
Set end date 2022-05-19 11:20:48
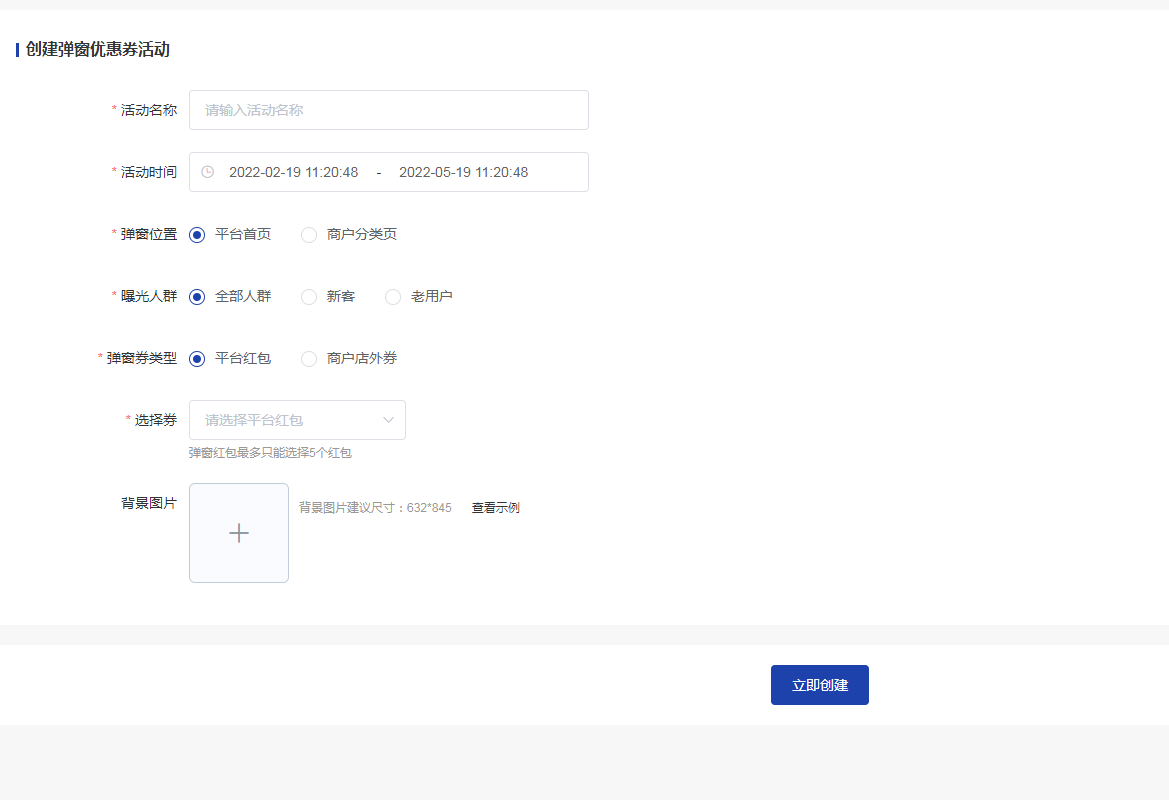463,172
